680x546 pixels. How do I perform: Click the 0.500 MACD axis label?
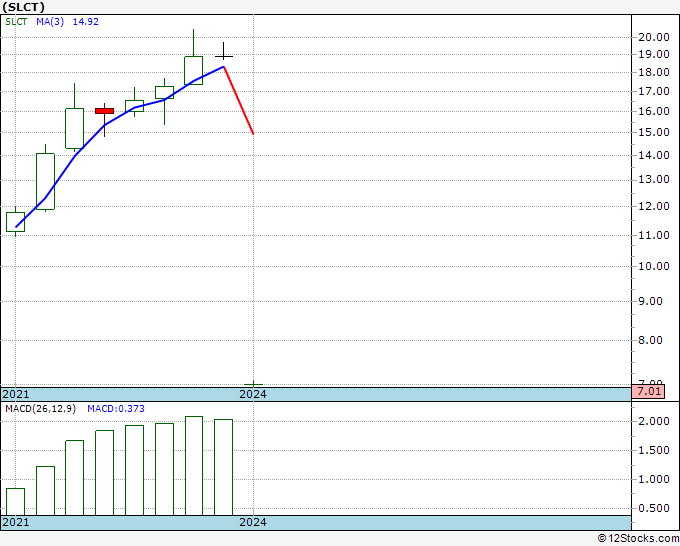pyautogui.click(x=654, y=508)
